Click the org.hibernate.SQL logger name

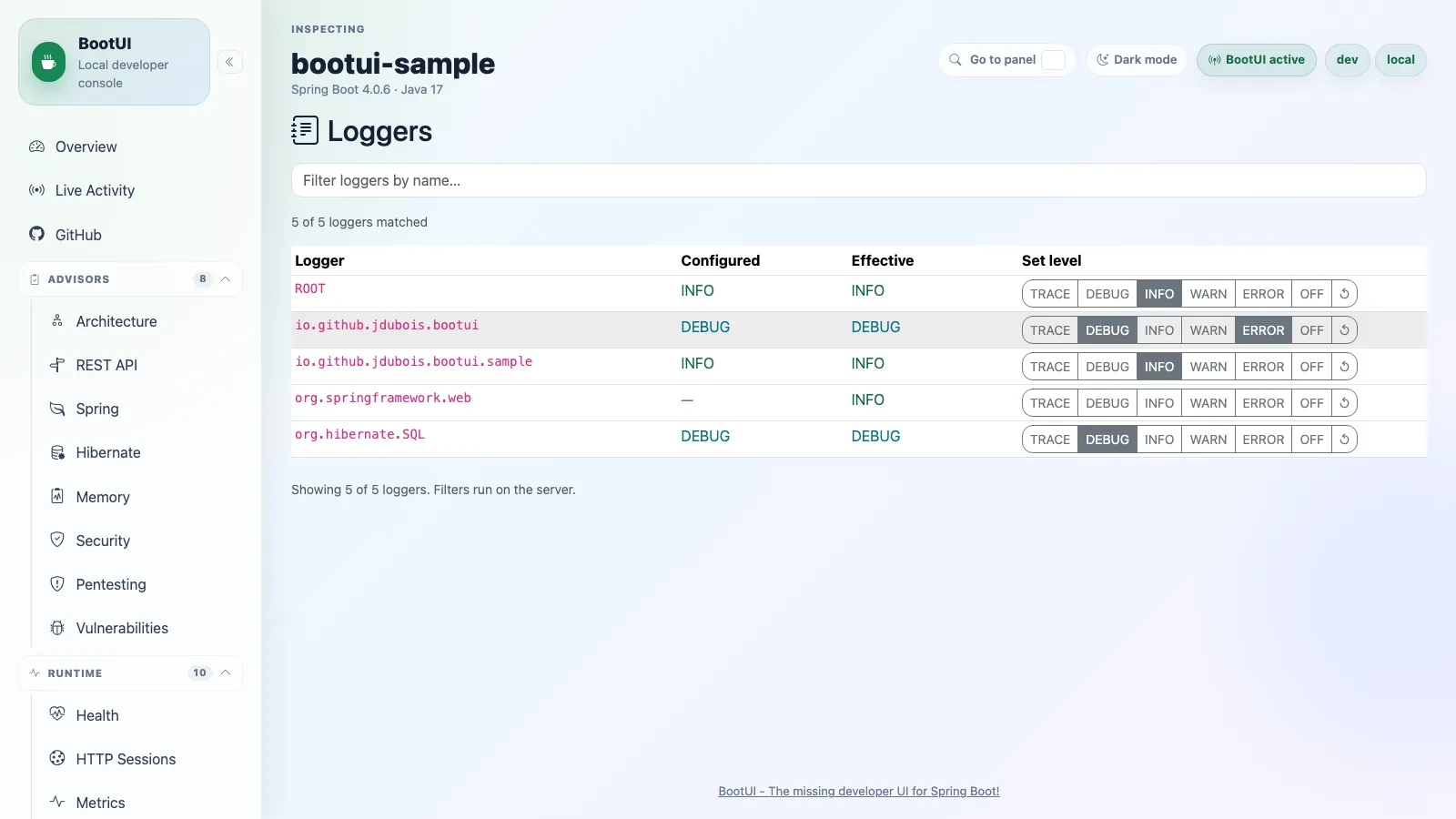pyautogui.click(x=359, y=434)
